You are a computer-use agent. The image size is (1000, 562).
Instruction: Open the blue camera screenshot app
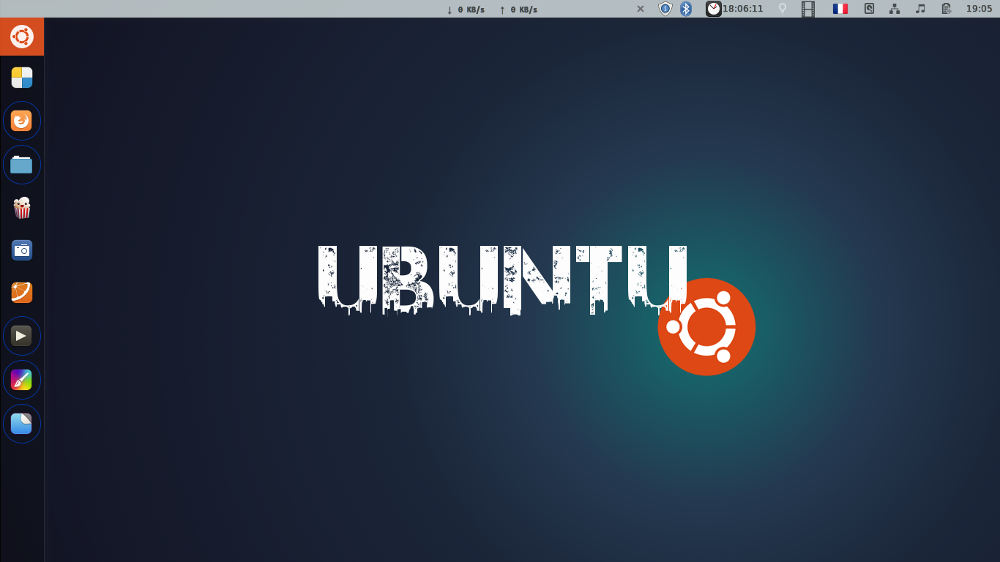pos(22,250)
